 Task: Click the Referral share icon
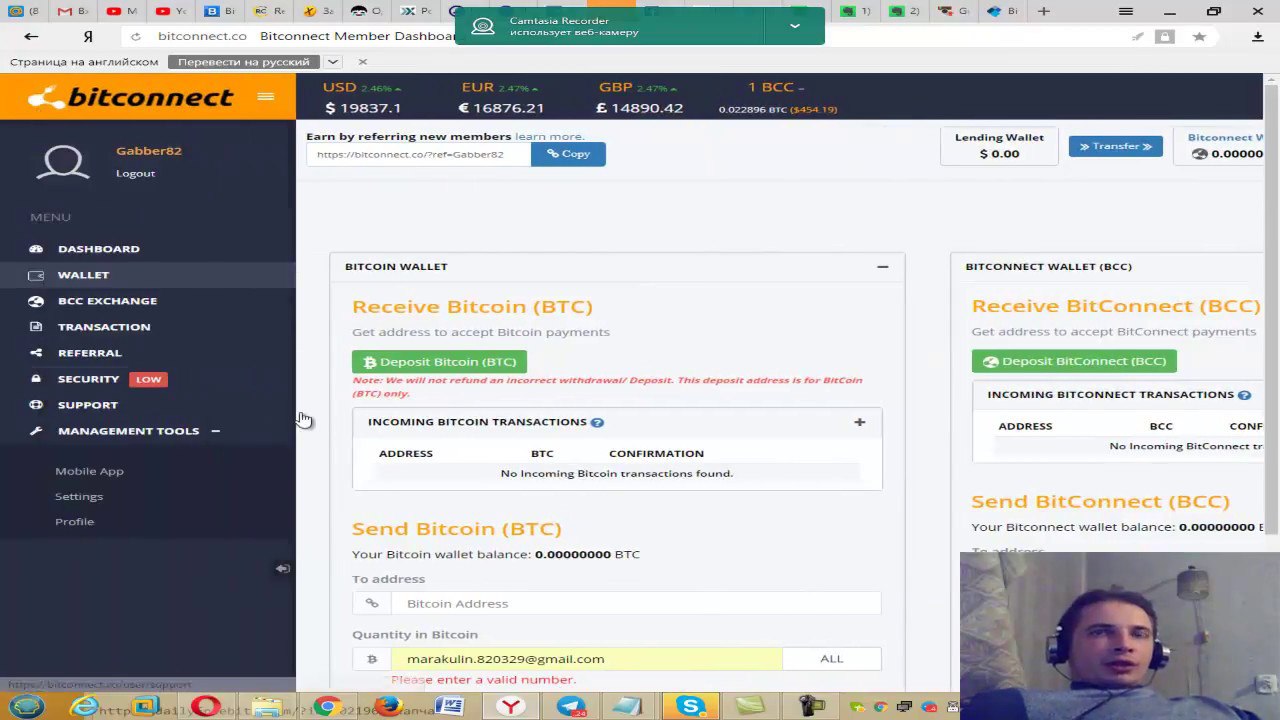(36, 353)
